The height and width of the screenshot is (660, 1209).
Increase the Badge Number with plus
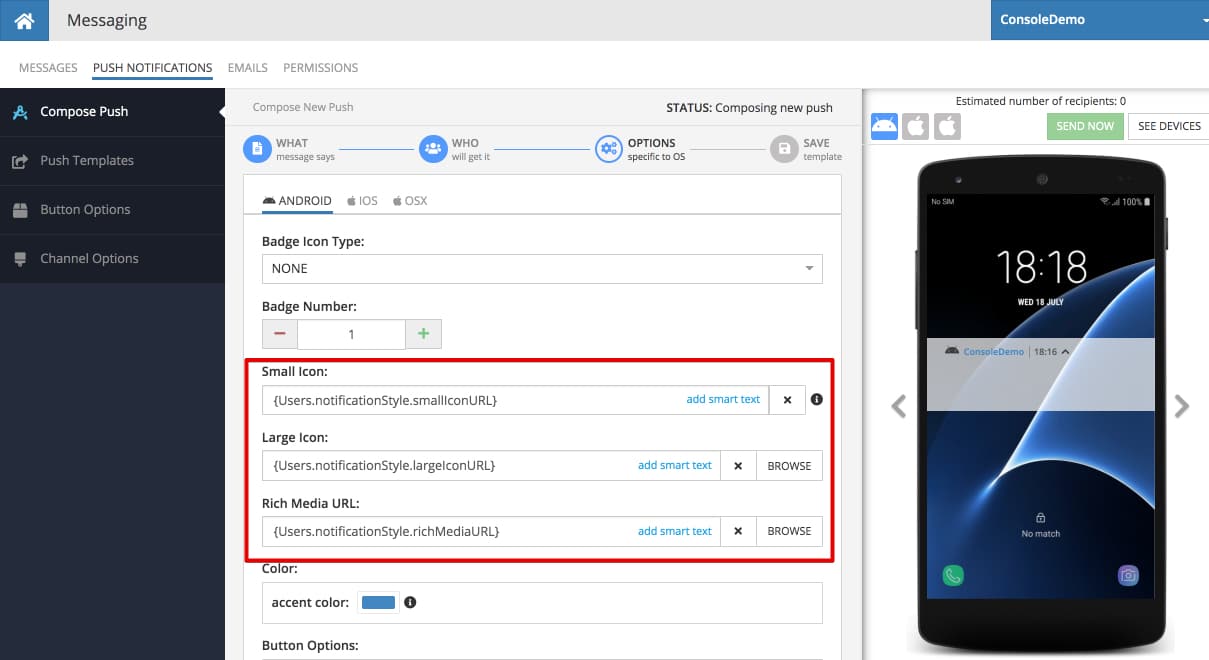[423, 334]
